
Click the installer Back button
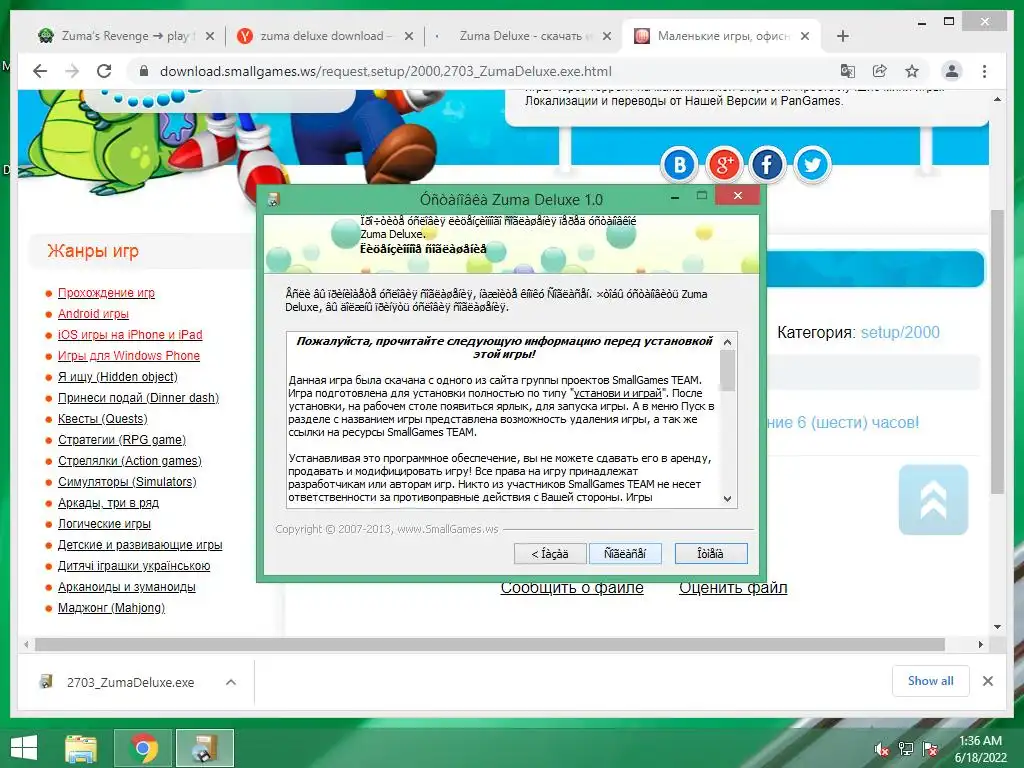click(549, 554)
